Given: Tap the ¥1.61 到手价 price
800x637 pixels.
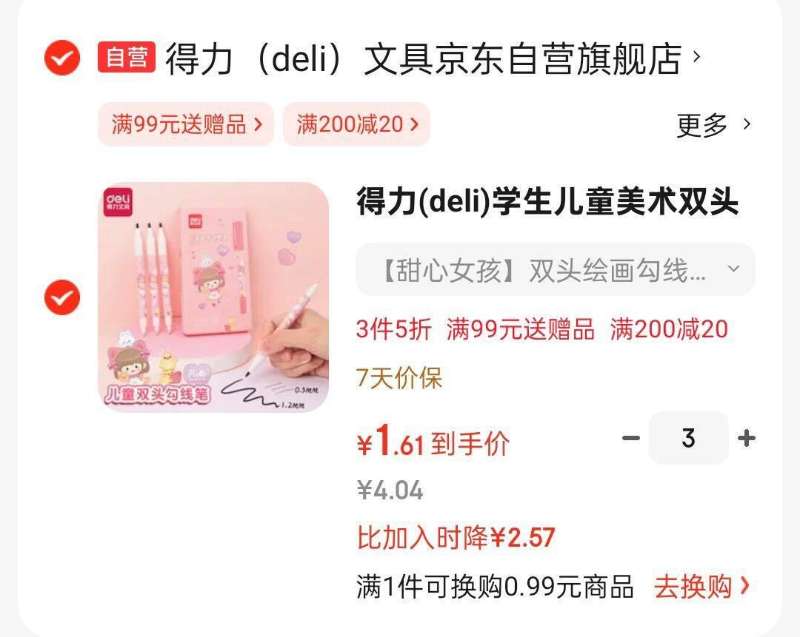Looking at the screenshot, I should 433,442.
